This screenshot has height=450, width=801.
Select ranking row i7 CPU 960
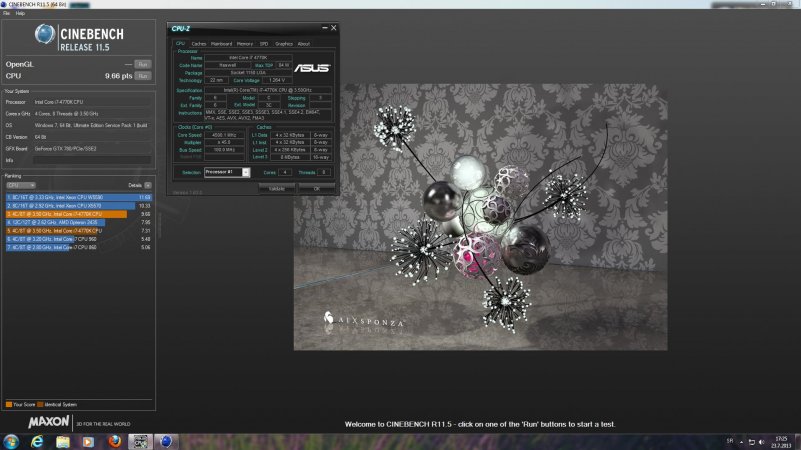click(x=79, y=239)
